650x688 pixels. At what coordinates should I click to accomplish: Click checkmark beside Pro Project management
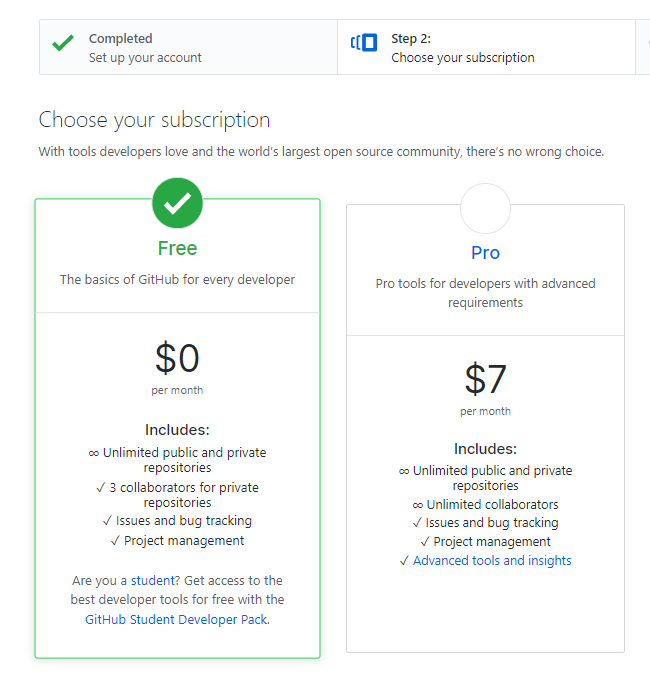pyautogui.click(x=425, y=541)
